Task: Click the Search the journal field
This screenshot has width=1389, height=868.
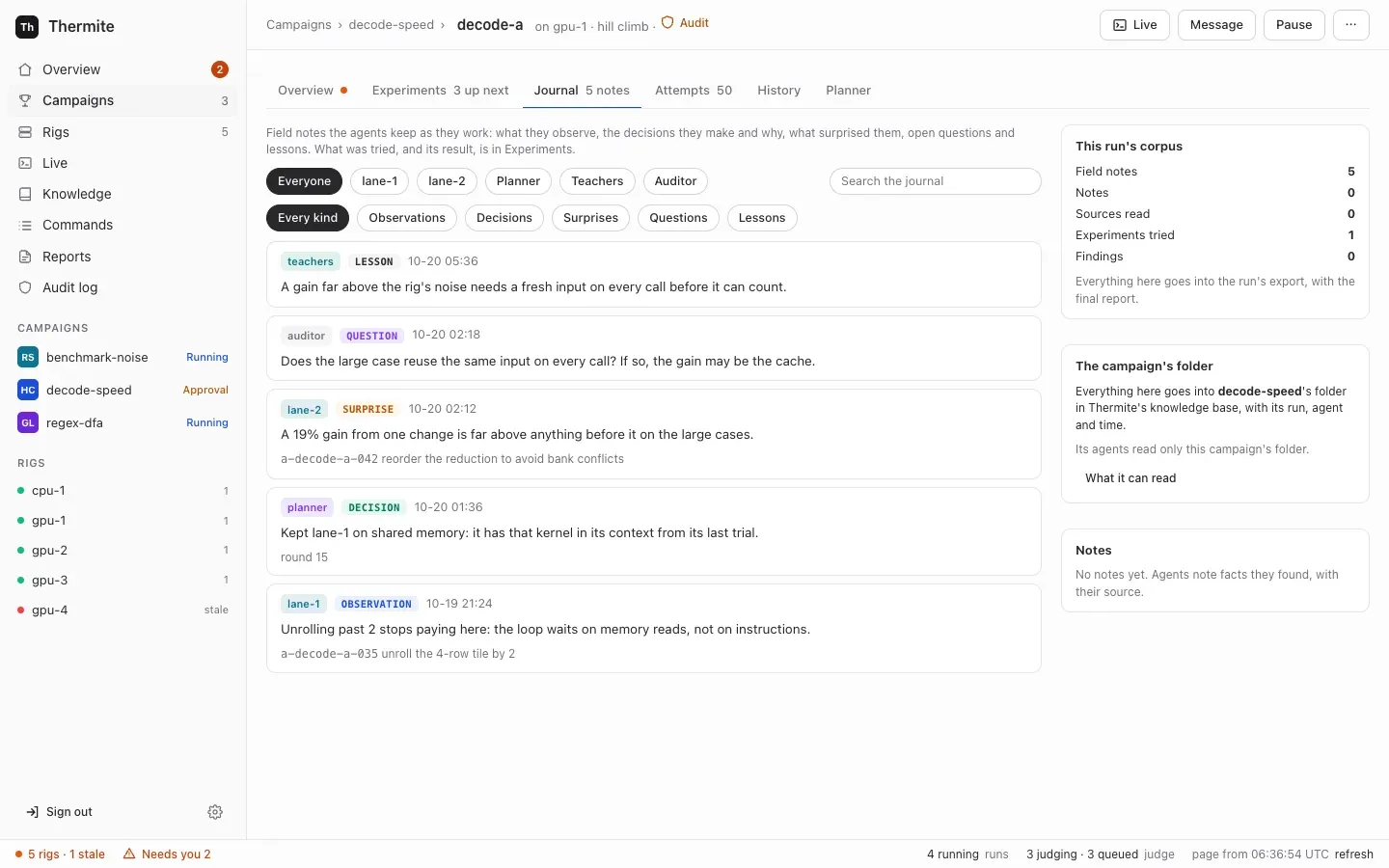Action: coord(935,181)
